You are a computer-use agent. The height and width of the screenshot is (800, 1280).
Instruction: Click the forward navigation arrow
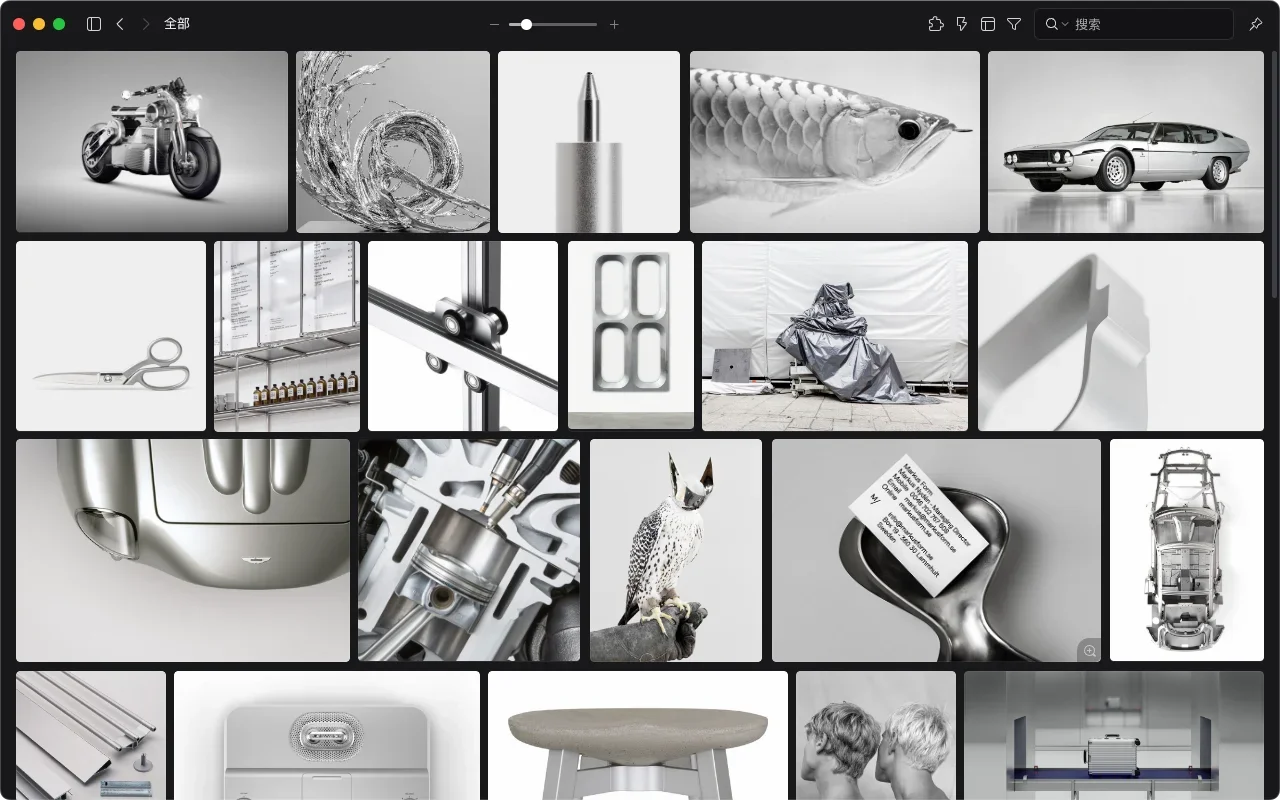tap(146, 24)
